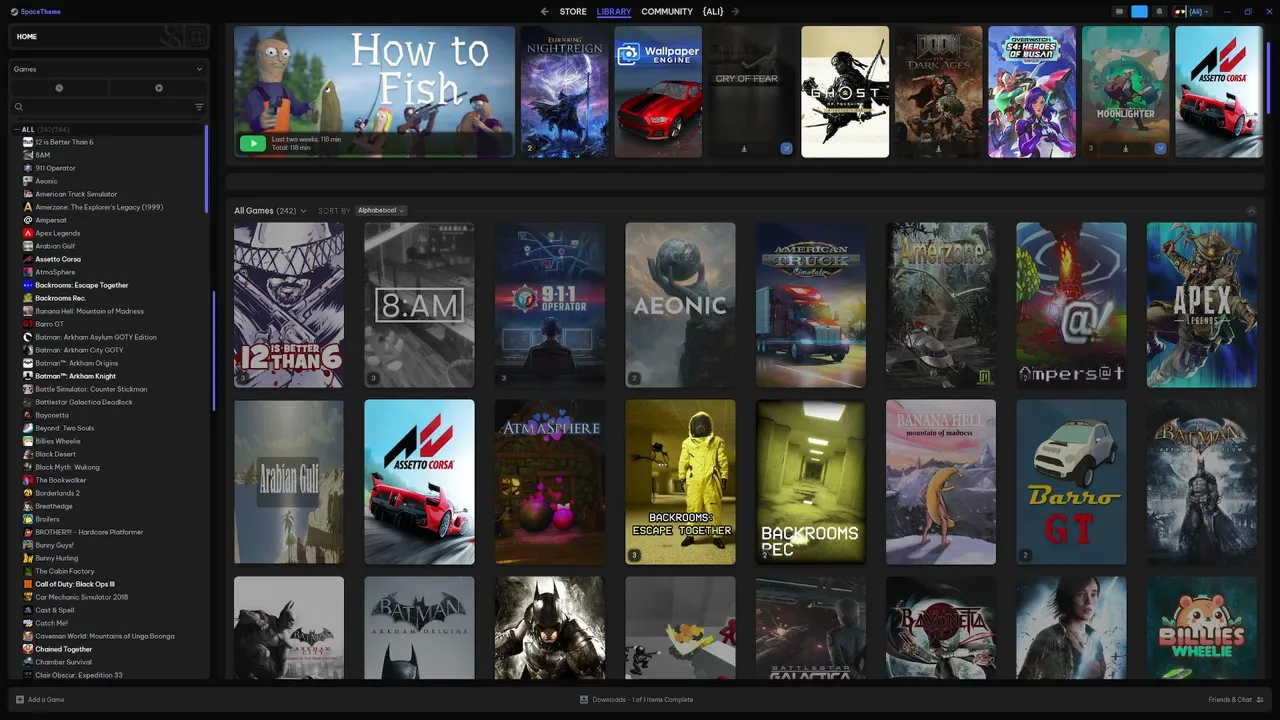Click the download arrow on Cry of Fear
1280x720 pixels.
click(744, 149)
